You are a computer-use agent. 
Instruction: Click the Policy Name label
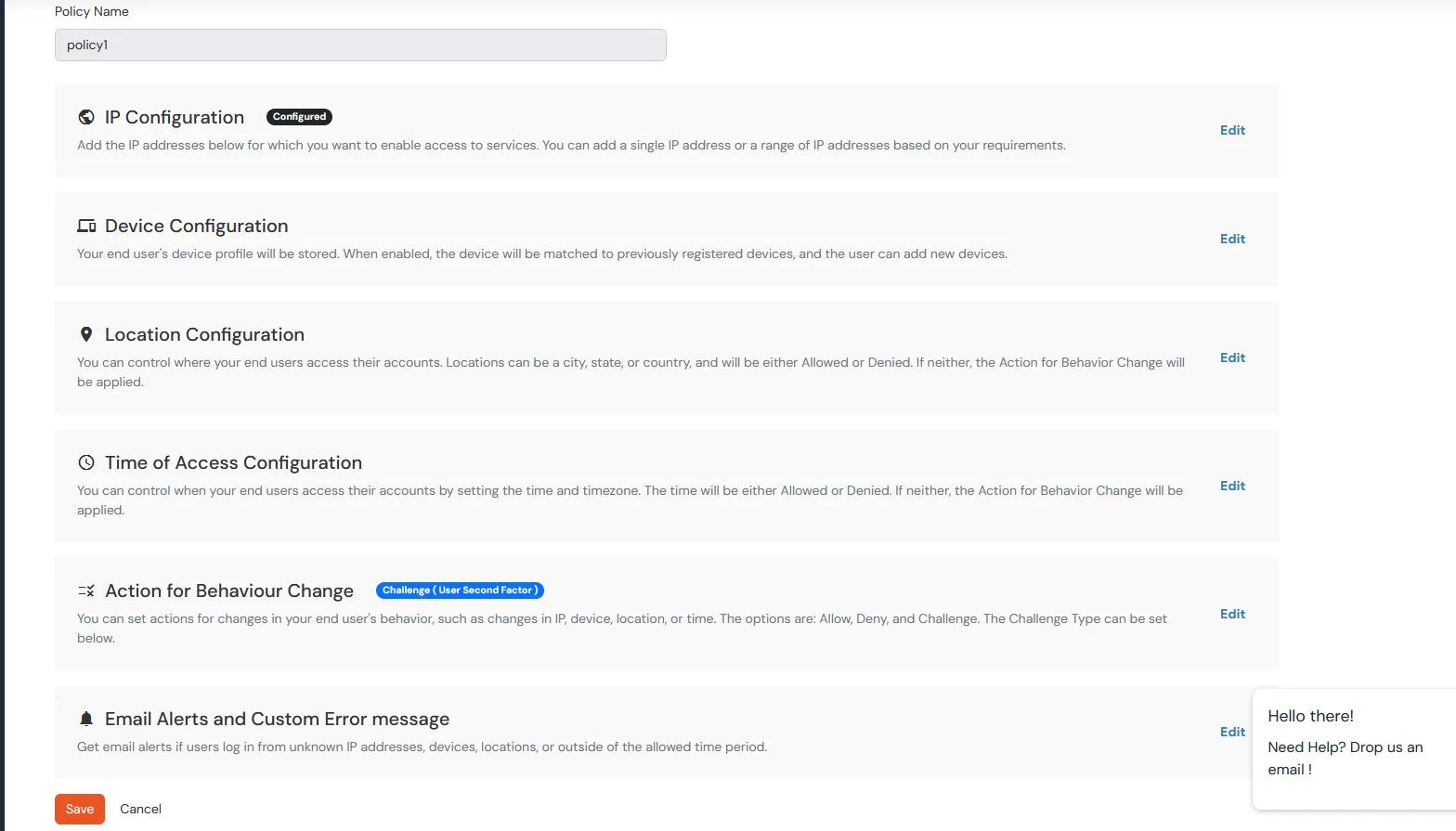click(92, 11)
